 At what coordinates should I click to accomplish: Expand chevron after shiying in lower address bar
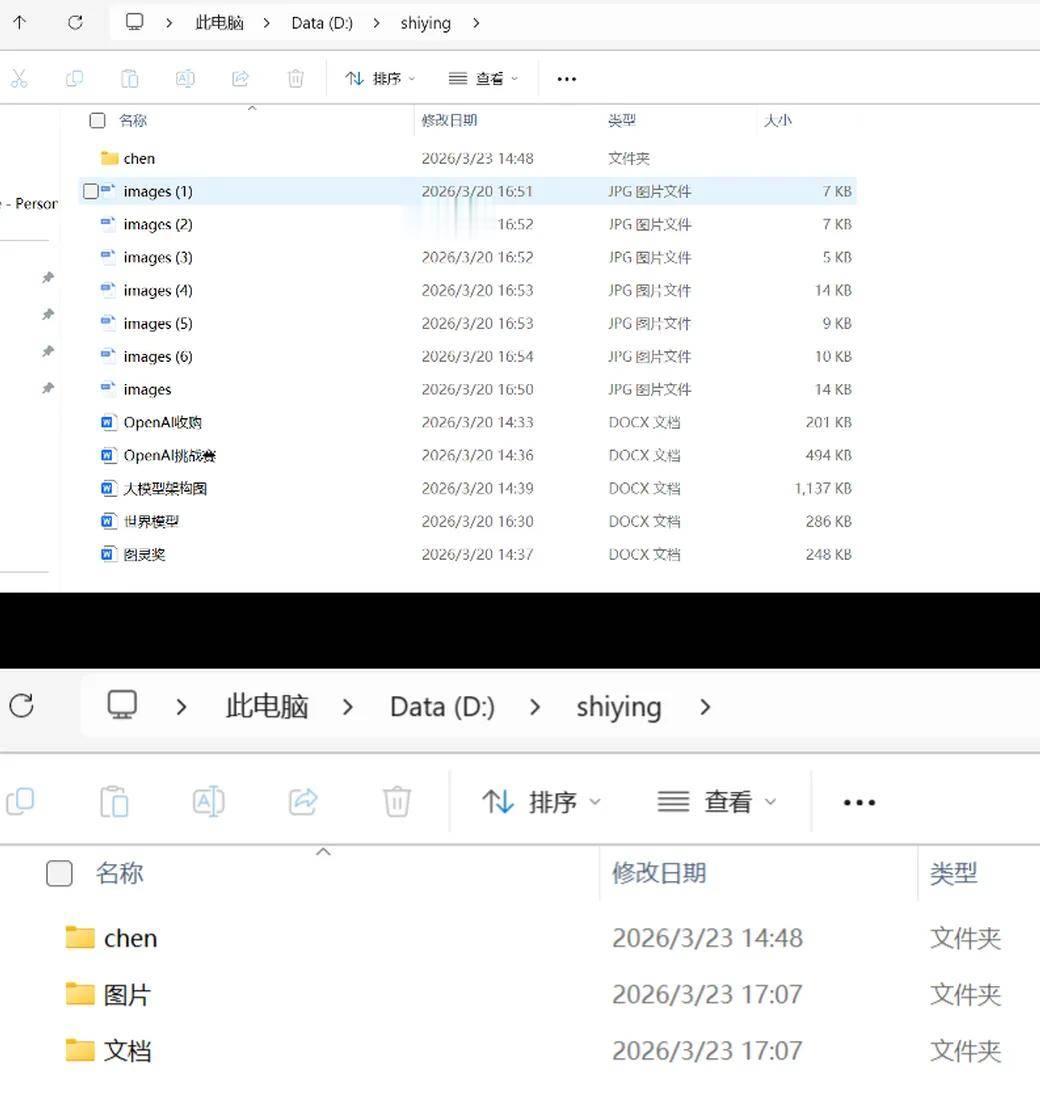[705, 707]
